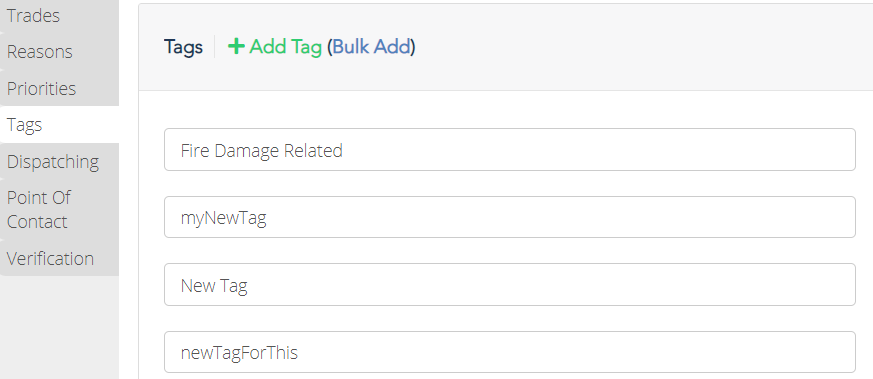873x379 pixels.
Task: Open the Bulk Add link
Action: (x=371, y=47)
